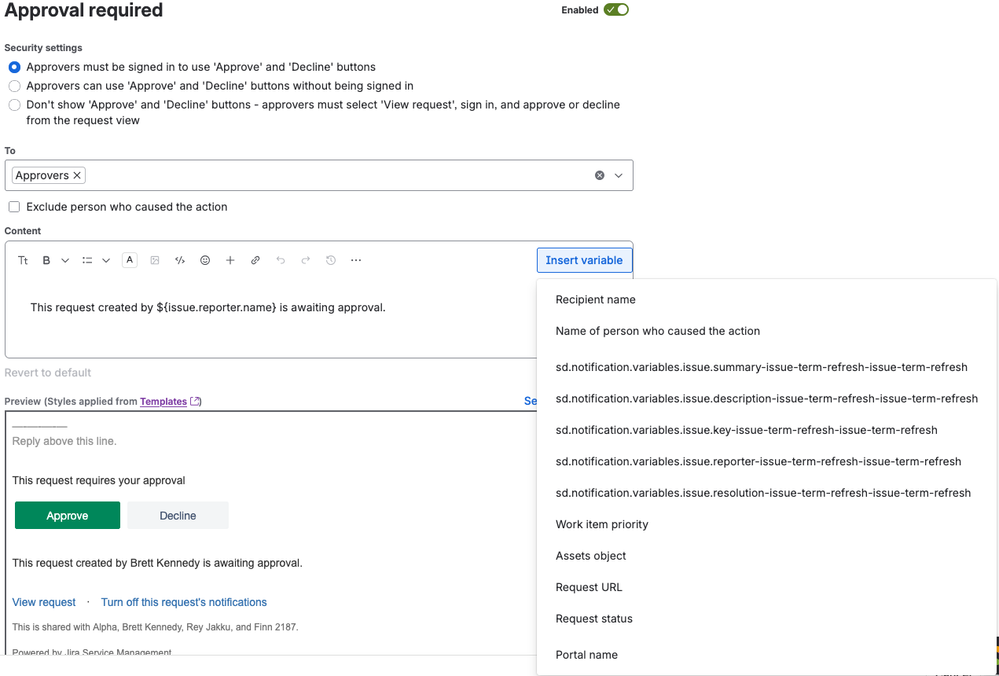999x676 pixels.
Task: Remove the Approvers chip from To field
Action: [x=77, y=174]
